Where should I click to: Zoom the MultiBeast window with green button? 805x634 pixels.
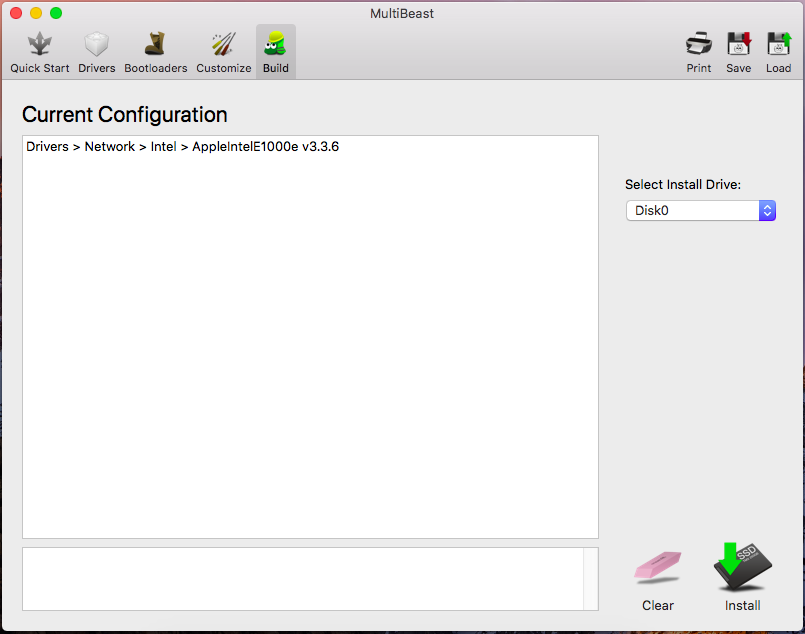click(56, 13)
